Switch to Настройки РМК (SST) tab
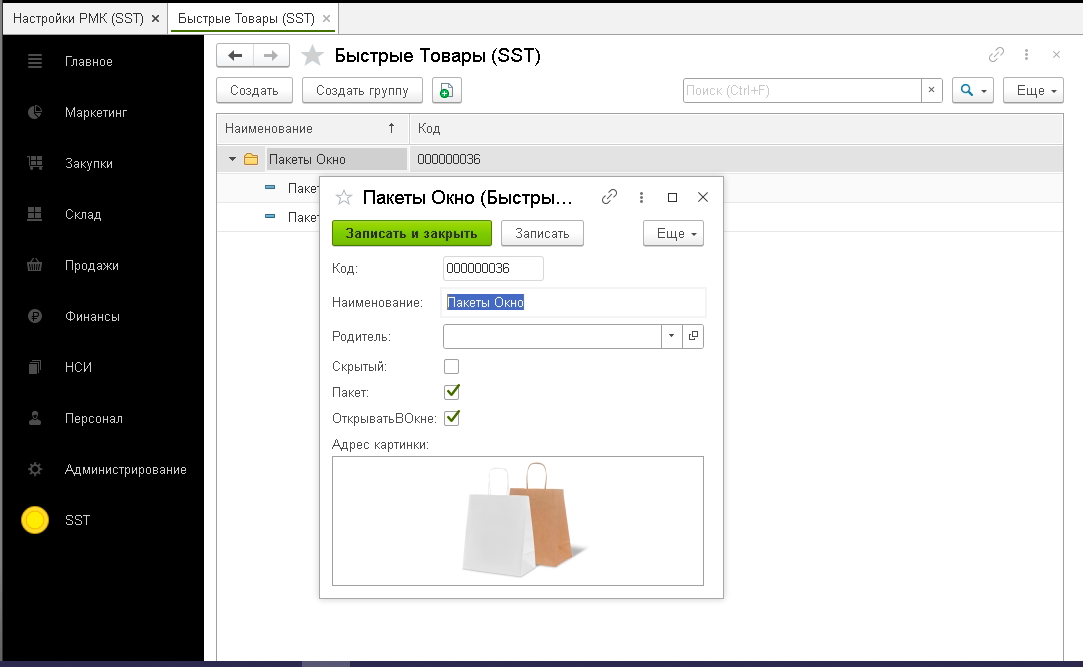This screenshot has height=667, width=1084. coord(78,18)
